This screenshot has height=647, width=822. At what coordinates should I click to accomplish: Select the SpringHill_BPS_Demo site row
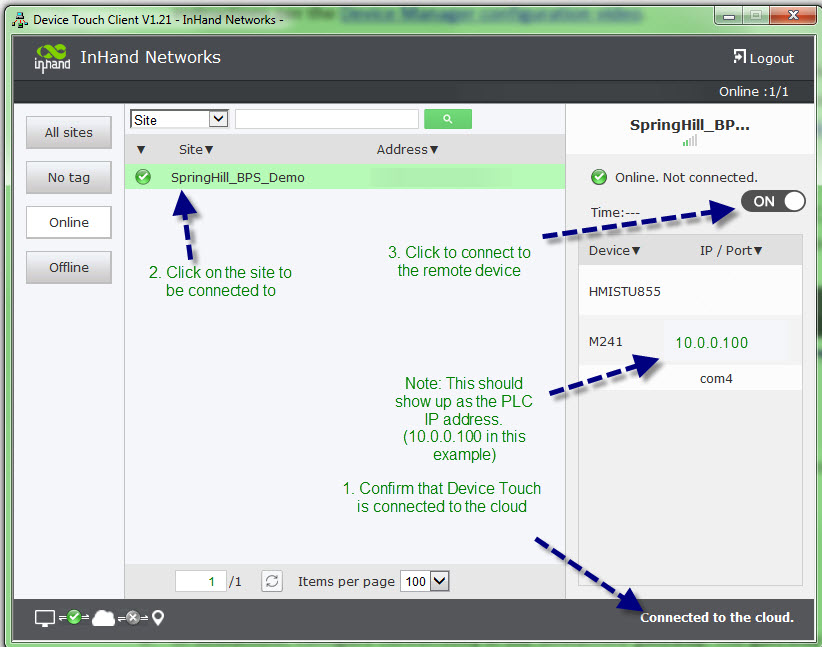(x=345, y=177)
